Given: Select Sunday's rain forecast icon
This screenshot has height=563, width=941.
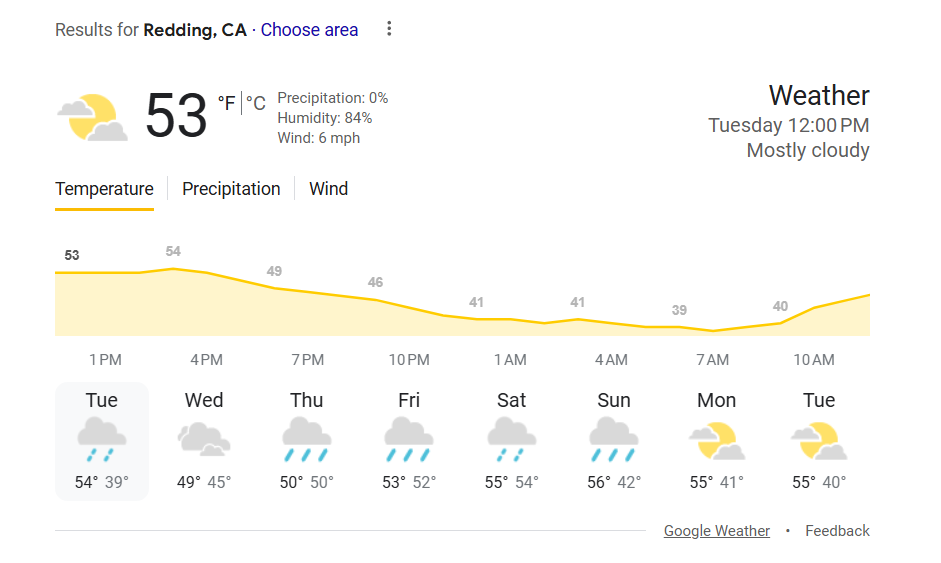Looking at the screenshot, I should [614, 440].
